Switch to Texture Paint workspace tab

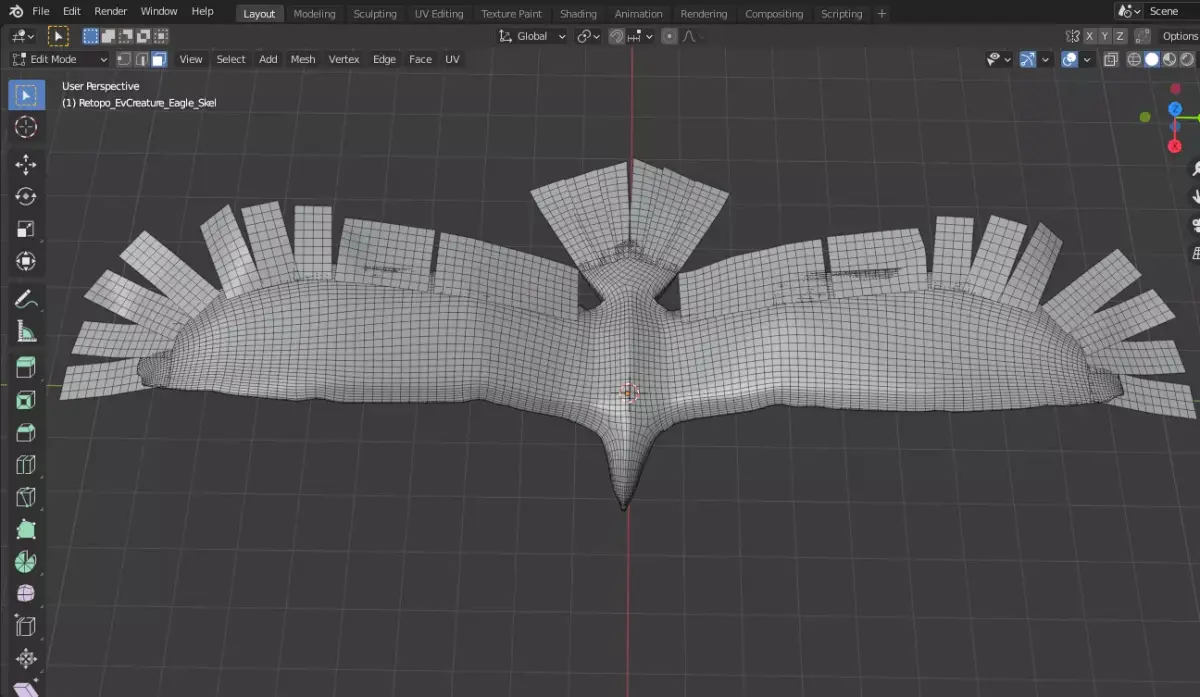511,14
